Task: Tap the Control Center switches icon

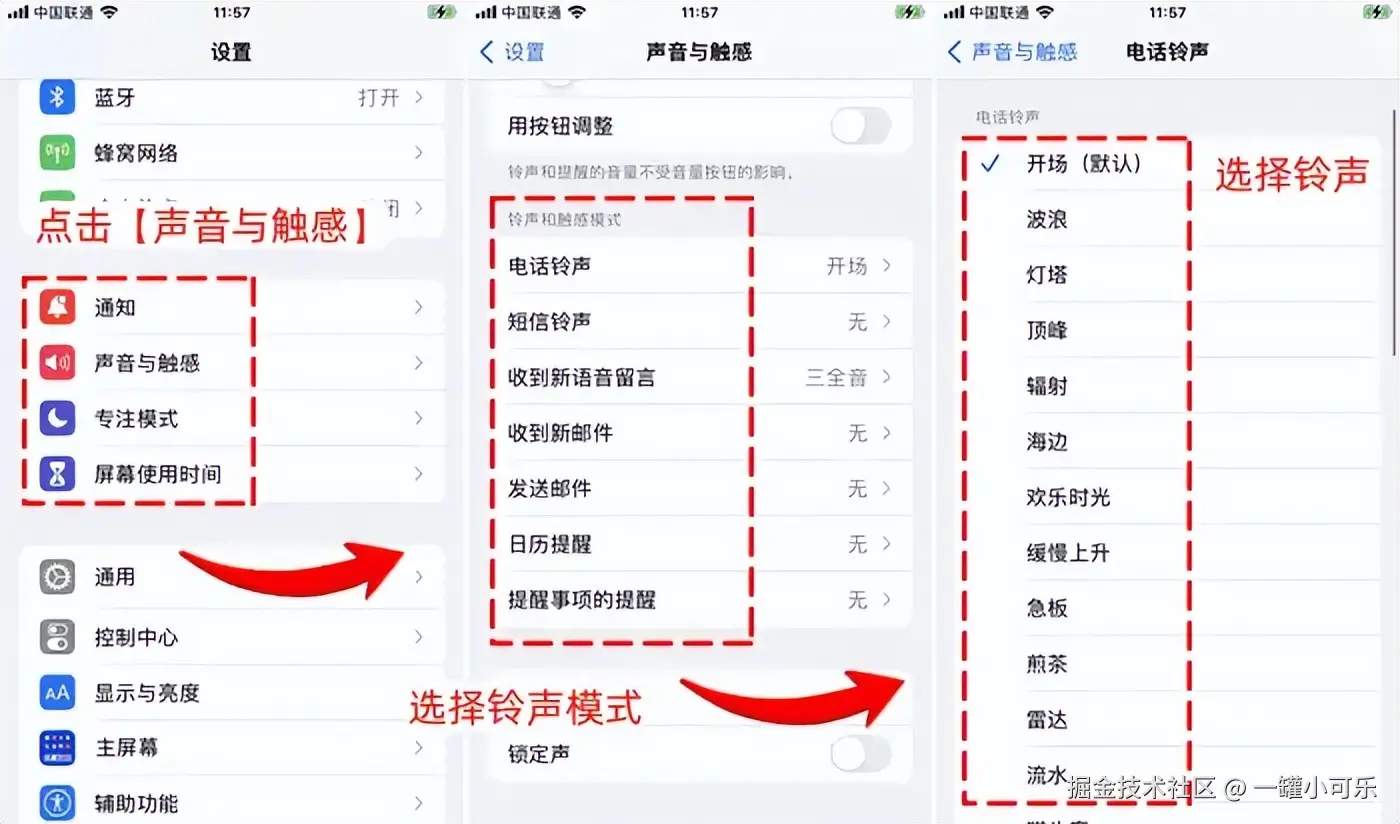Action: tap(57, 636)
